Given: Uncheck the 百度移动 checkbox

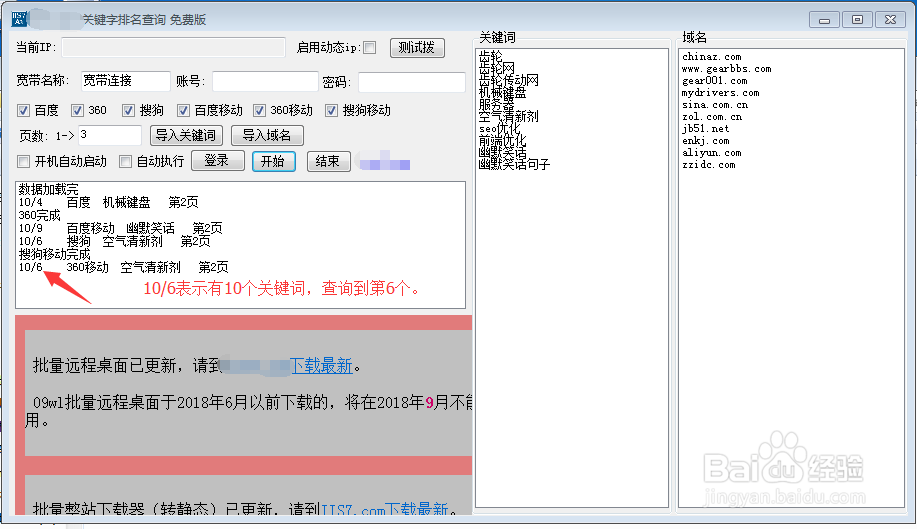Looking at the screenshot, I should coord(184,110).
